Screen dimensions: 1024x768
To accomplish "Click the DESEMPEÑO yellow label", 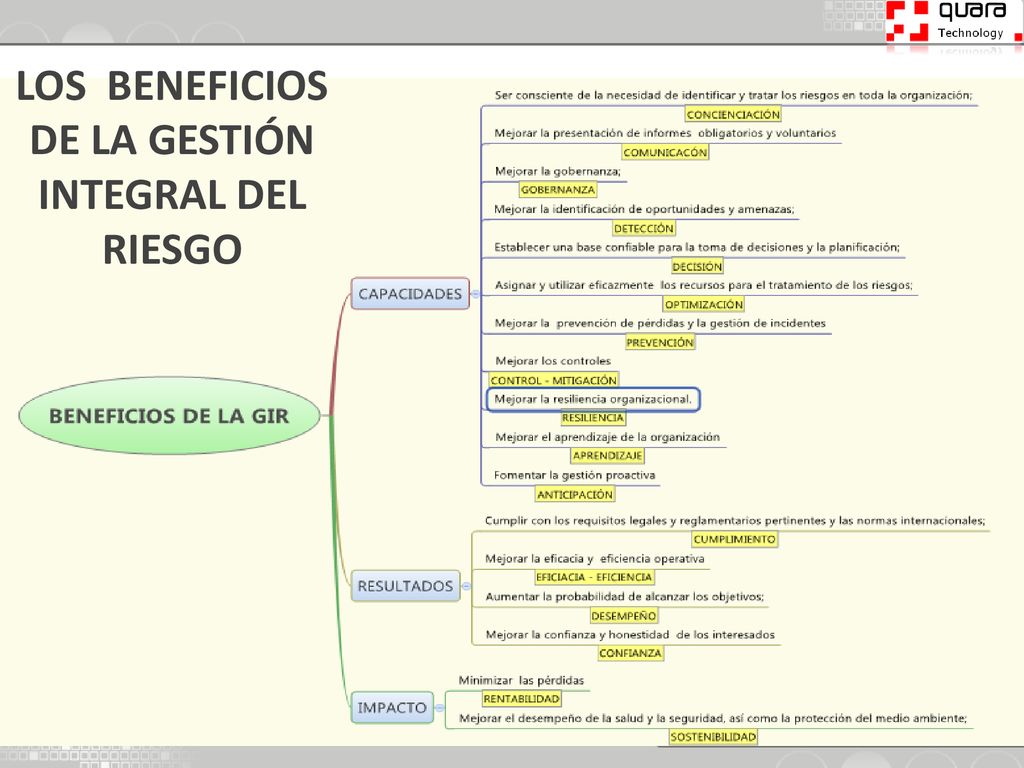I will pyautogui.click(x=624, y=616).
